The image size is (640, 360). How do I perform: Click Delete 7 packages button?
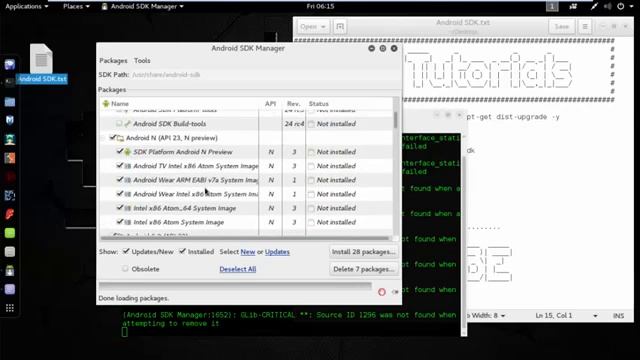[363, 269]
